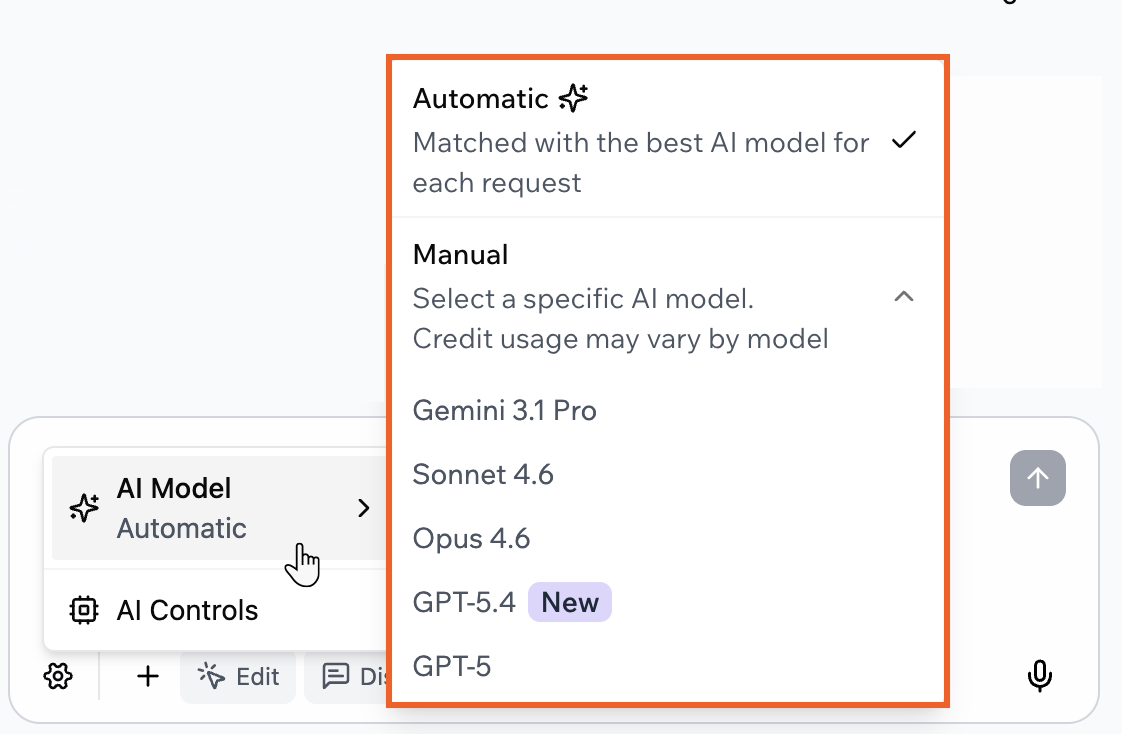Collapse the Manual section via its chevron
The image size is (1122, 734).
pos(905,297)
